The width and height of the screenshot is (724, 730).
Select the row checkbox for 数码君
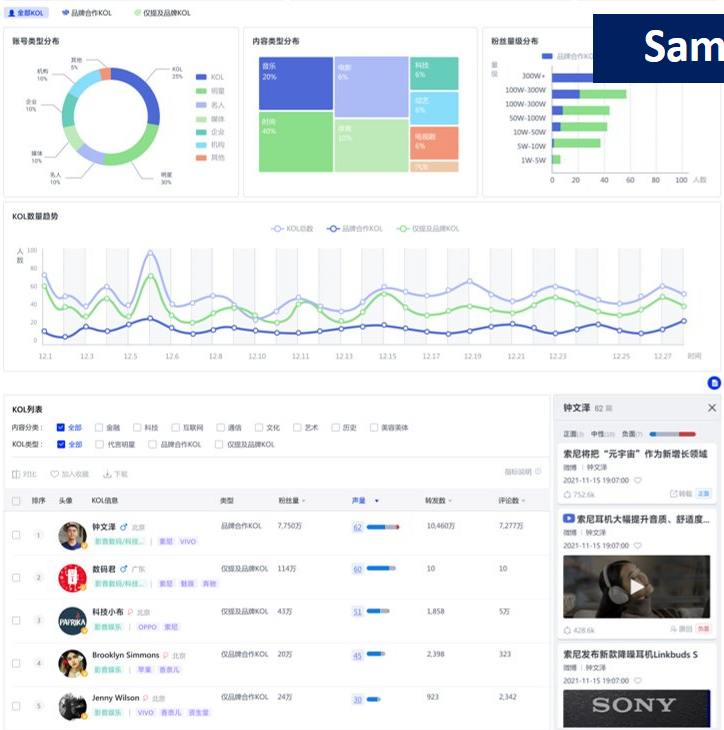[x=15, y=577]
